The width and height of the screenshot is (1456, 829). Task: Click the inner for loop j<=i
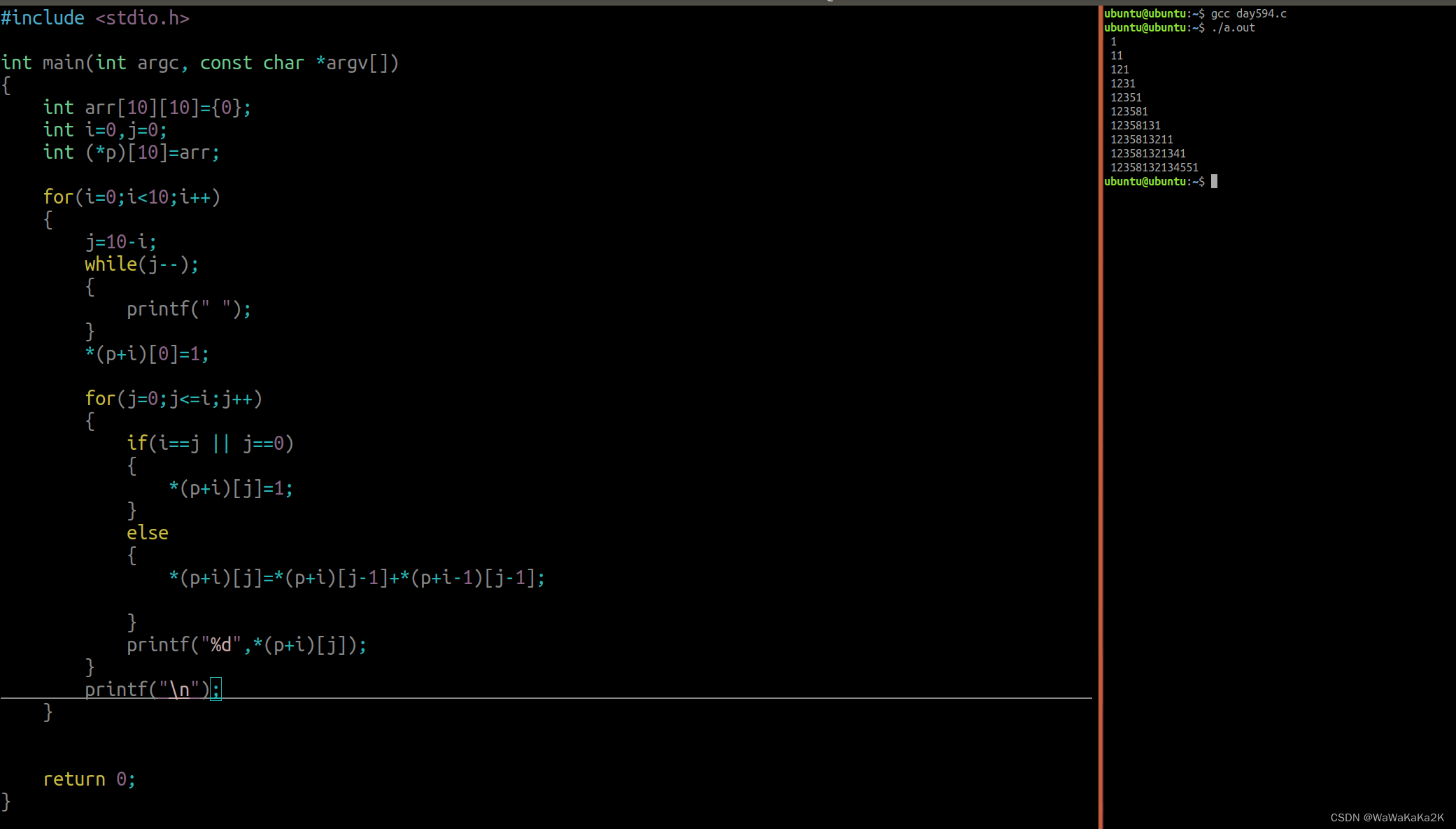click(x=174, y=399)
